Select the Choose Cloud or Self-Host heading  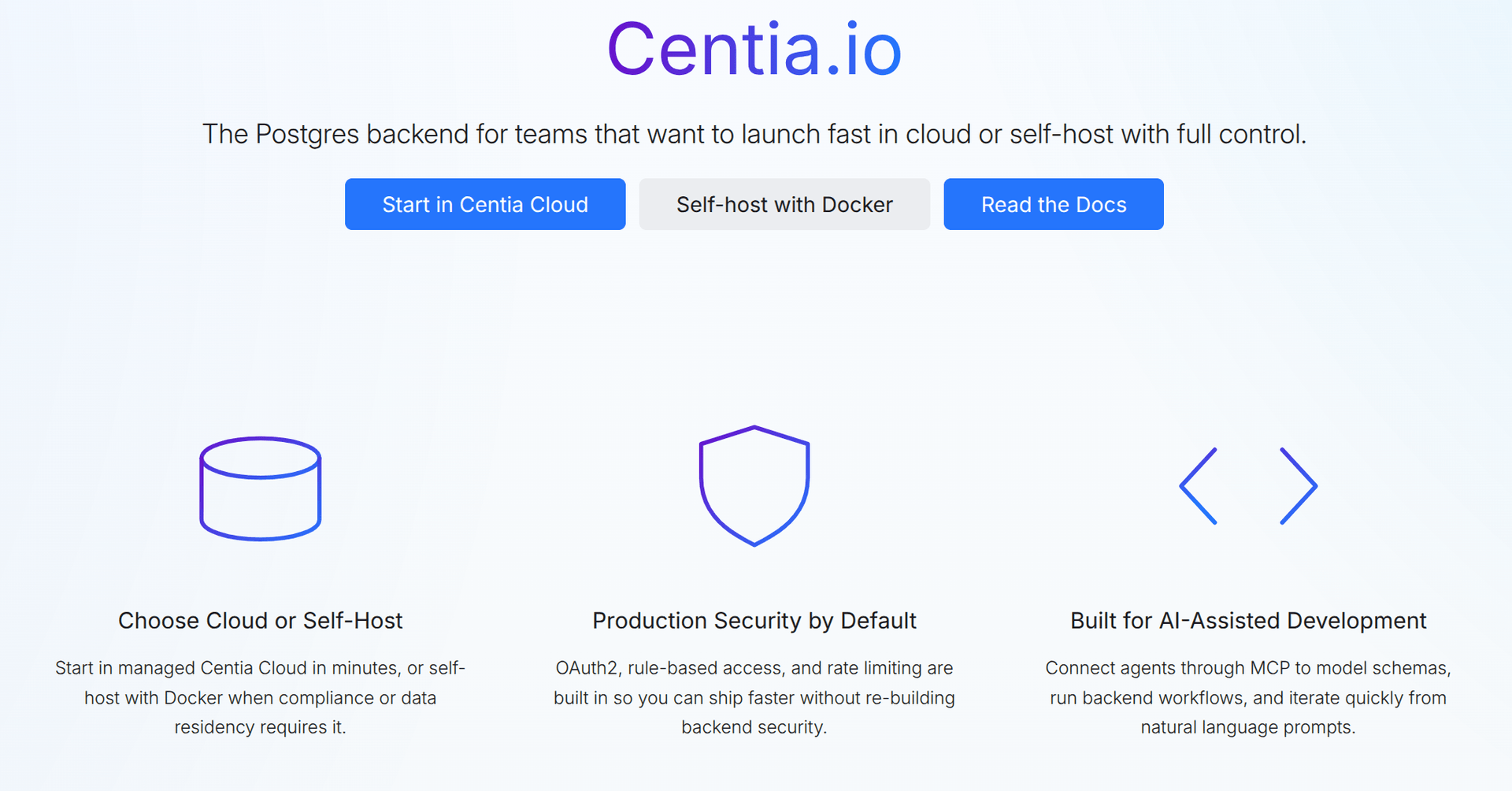[260, 621]
